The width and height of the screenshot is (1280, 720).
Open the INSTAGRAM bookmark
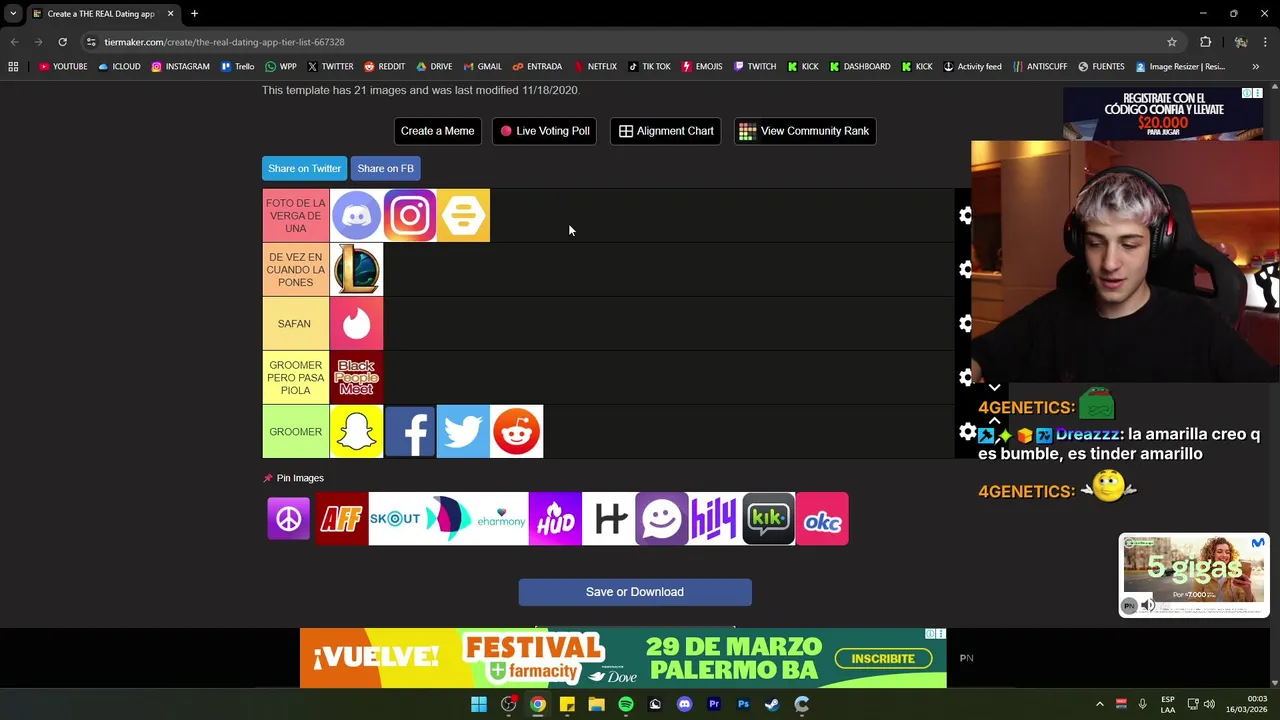[x=180, y=67]
